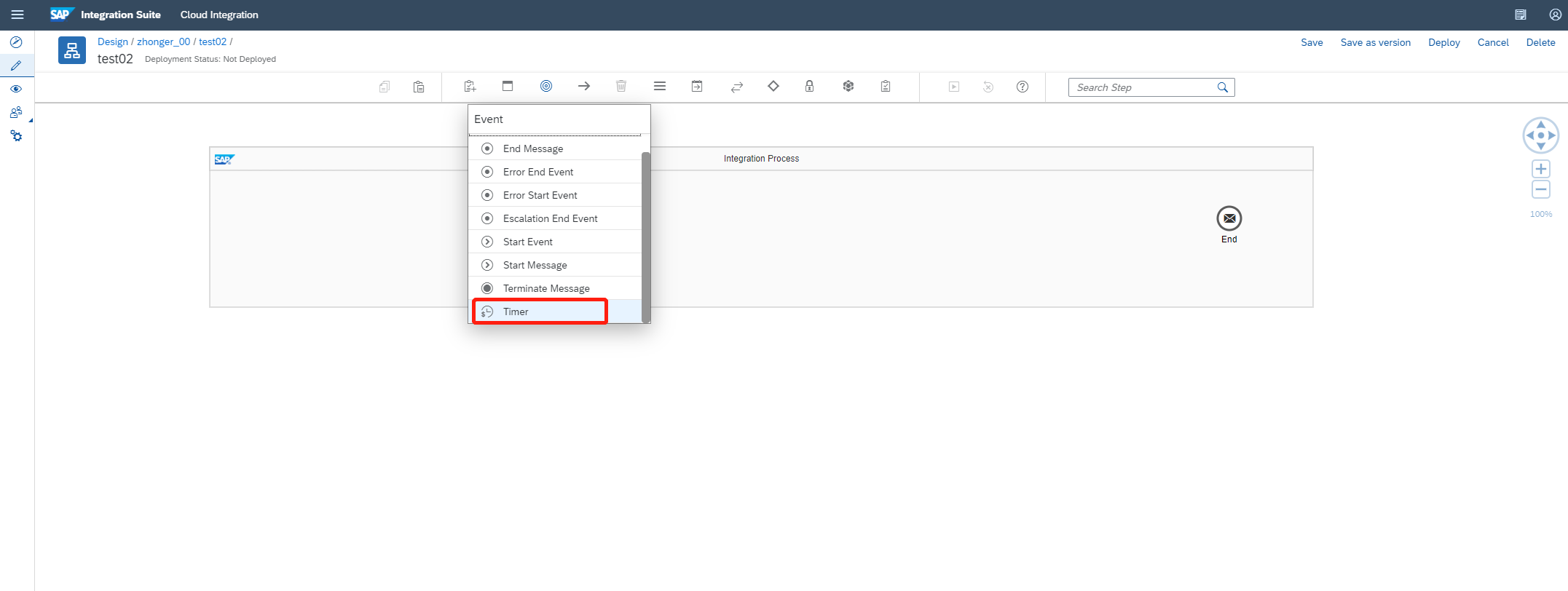Zoom out with the minus button

(x=1541, y=189)
